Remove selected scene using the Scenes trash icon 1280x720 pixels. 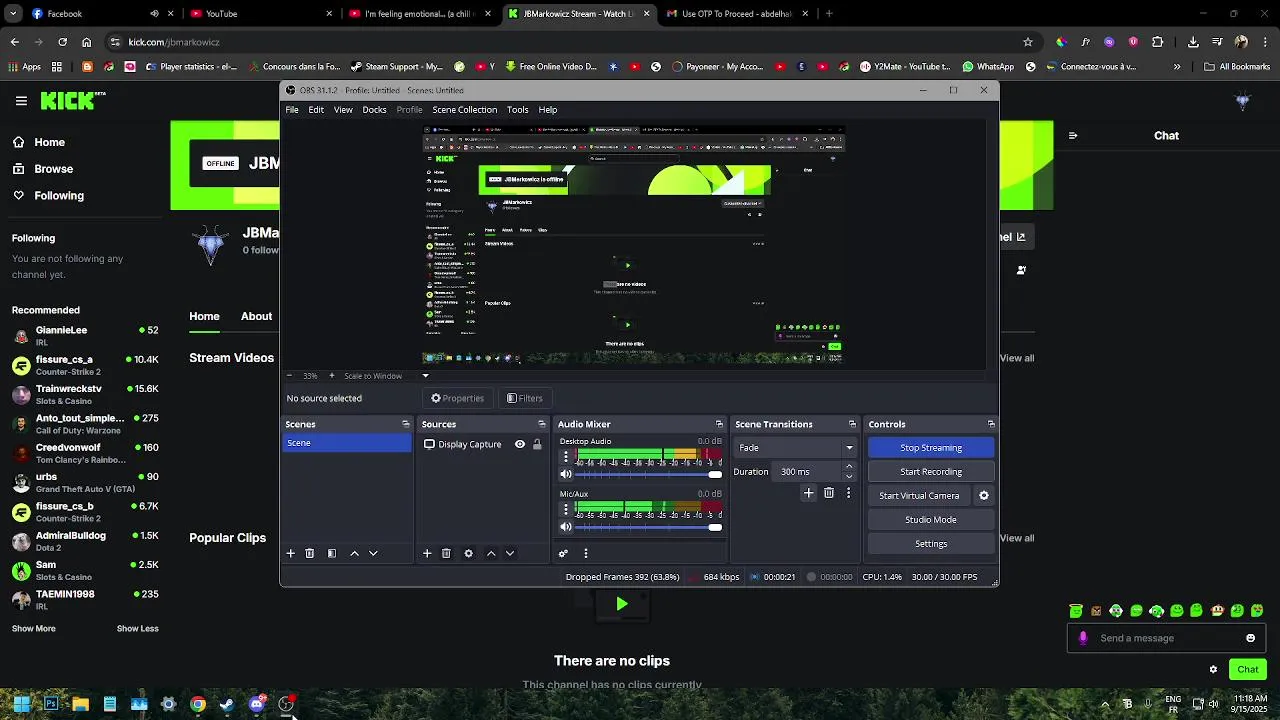click(x=310, y=553)
